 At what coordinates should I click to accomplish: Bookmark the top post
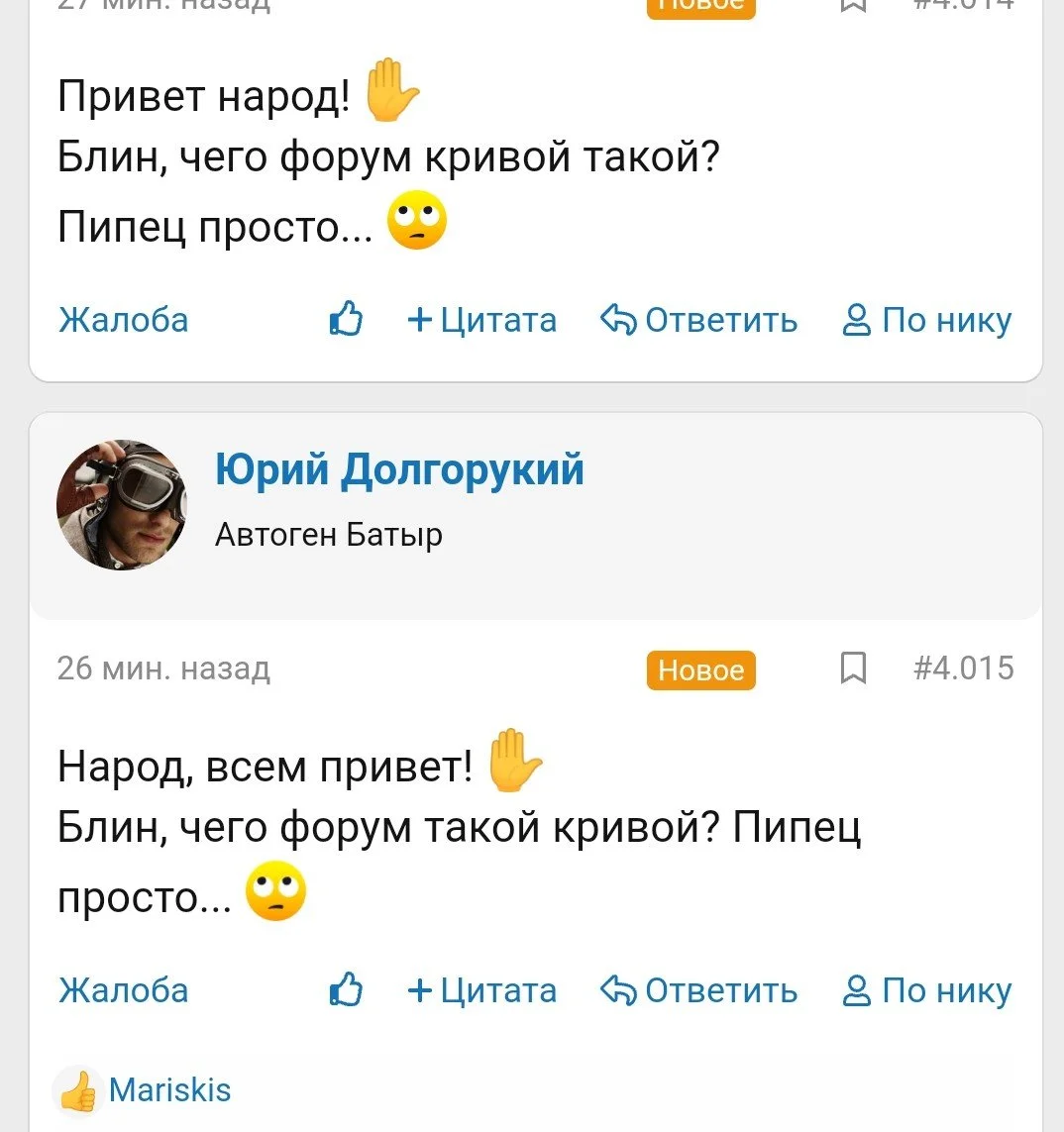(x=853, y=4)
